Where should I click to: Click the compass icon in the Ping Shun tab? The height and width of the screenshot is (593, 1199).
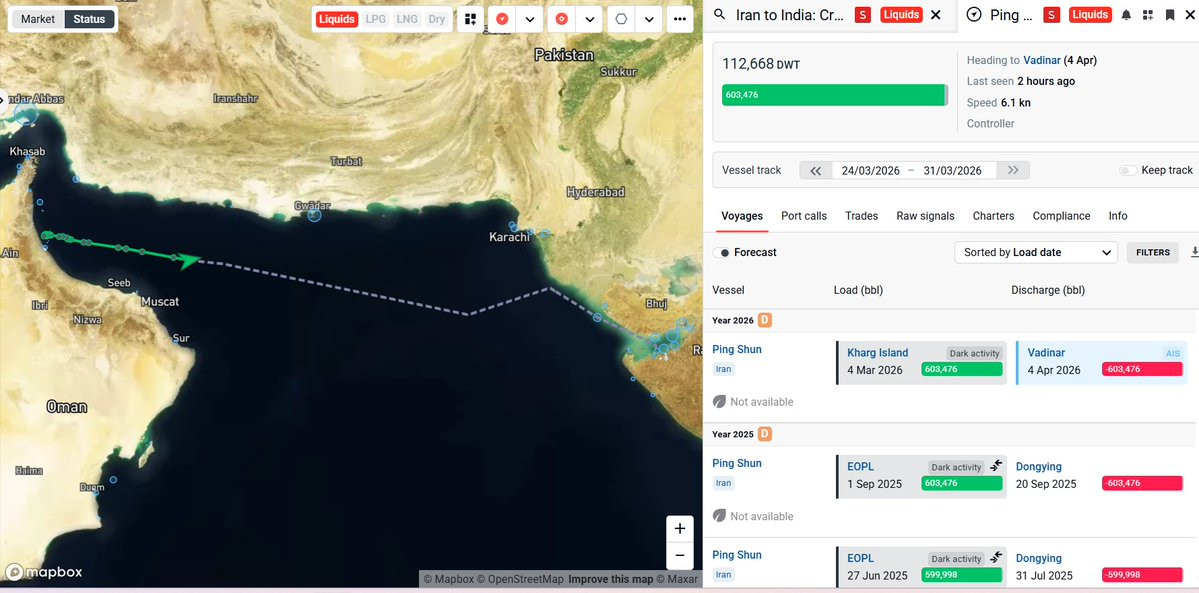(974, 15)
